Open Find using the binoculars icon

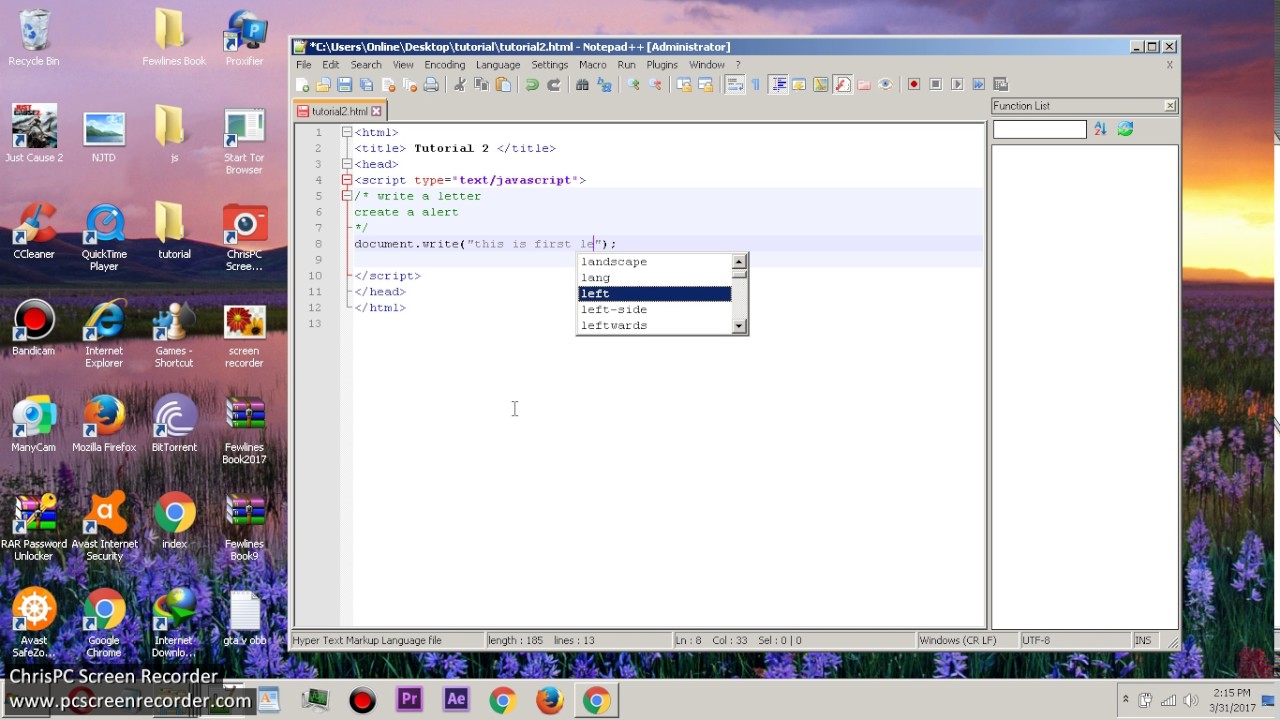[581, 85]
